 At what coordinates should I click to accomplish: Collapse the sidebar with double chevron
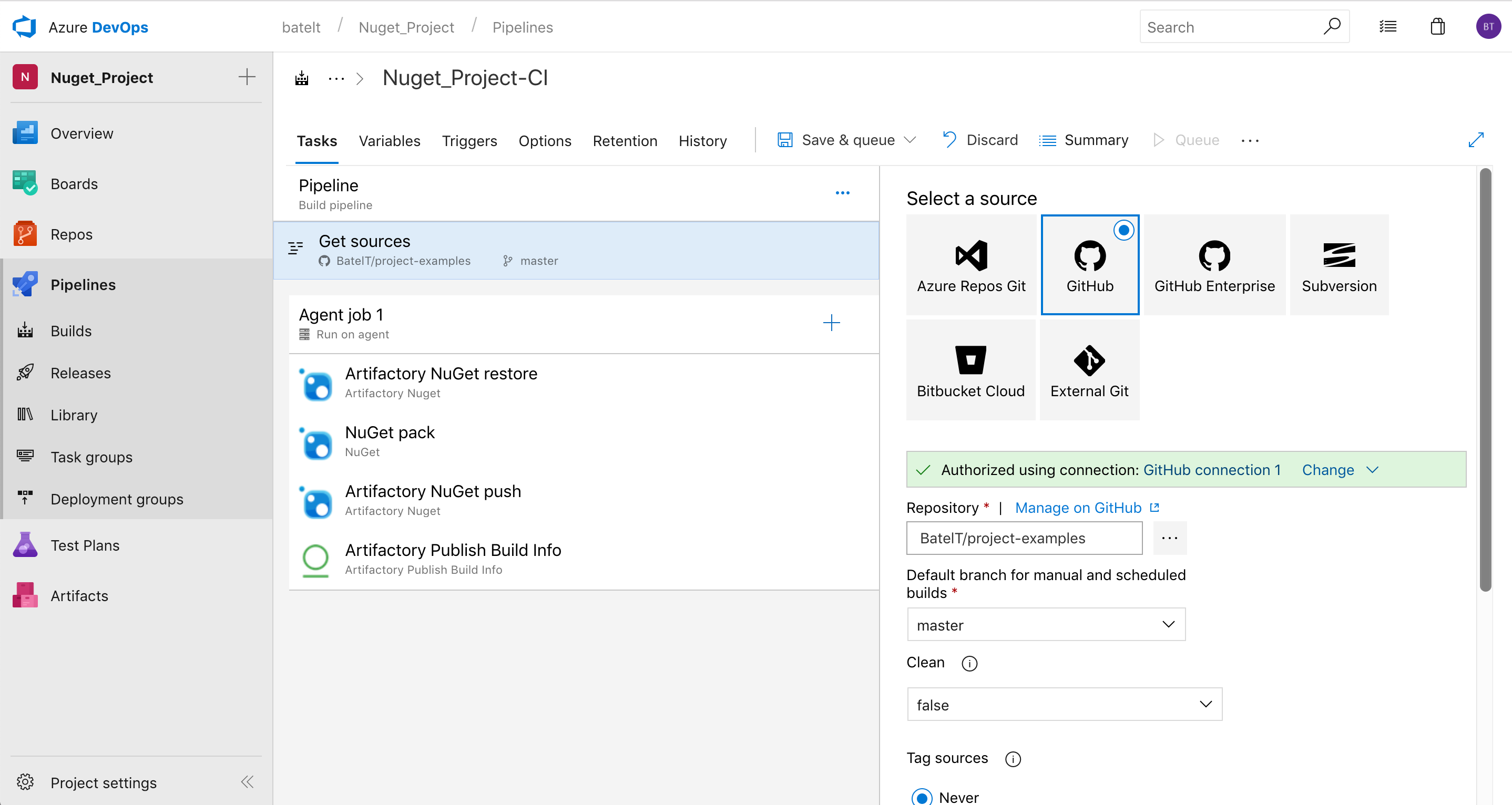(x=247, y=781)
